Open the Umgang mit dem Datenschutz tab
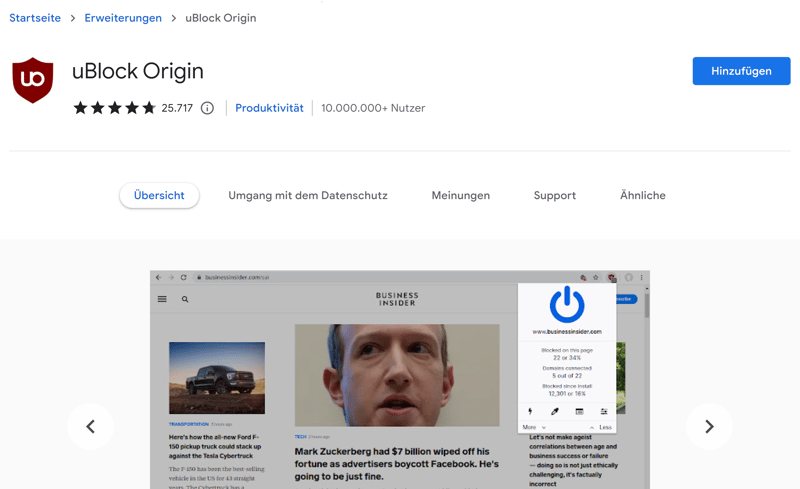The width and height of the screenshot is (800, 489). [x=307, y=196]
